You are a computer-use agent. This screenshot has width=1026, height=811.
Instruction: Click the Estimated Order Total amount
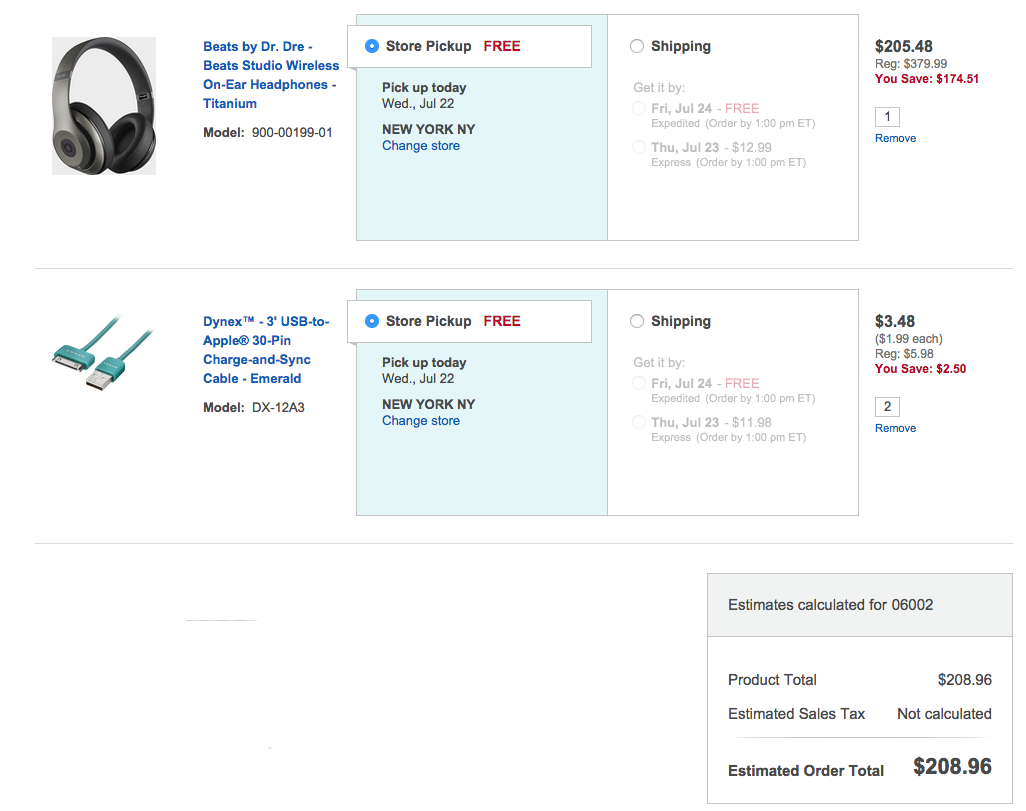(952, 767)
